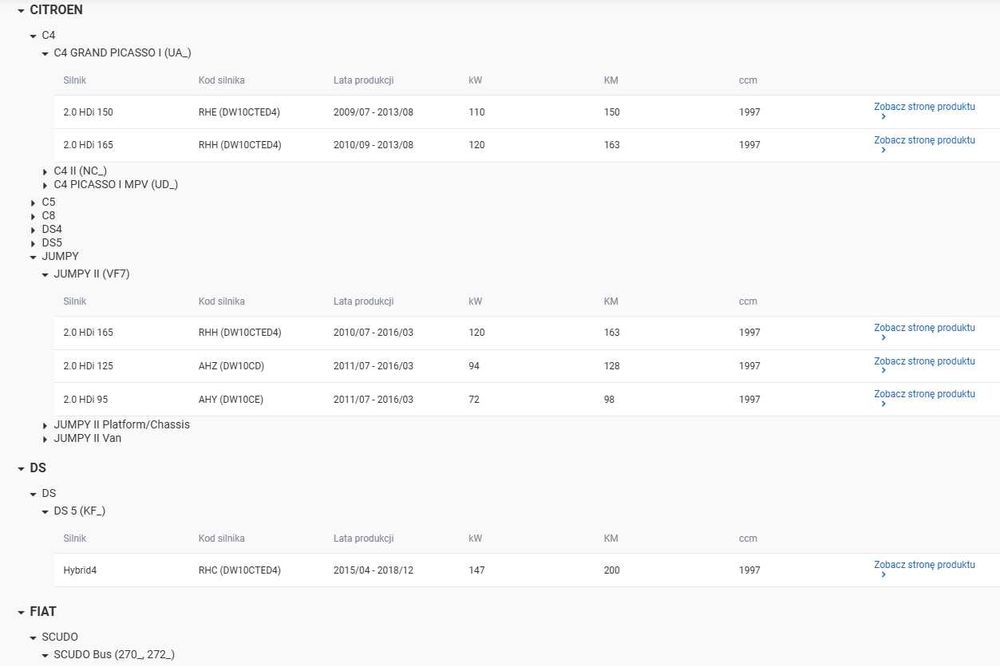This screenshot has height=666, width=1000.
Task: Open product page for DS 5 Hybrid4
Action: click(x=924, y=569)
